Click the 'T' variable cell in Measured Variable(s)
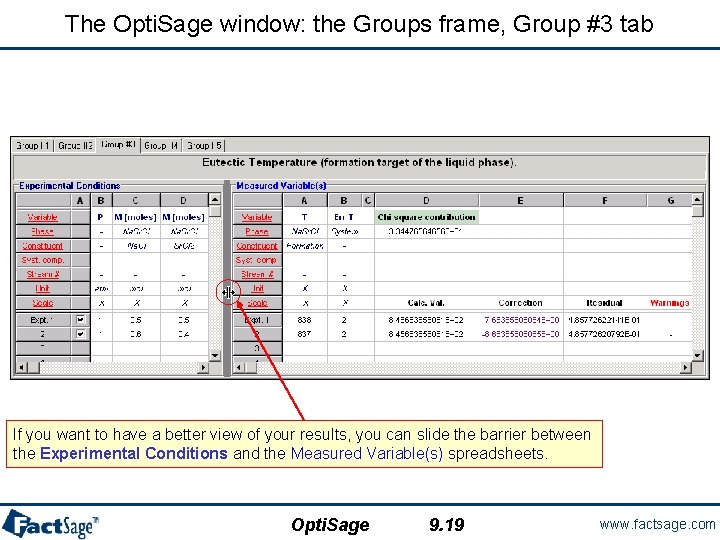 (x=305, y=217)
